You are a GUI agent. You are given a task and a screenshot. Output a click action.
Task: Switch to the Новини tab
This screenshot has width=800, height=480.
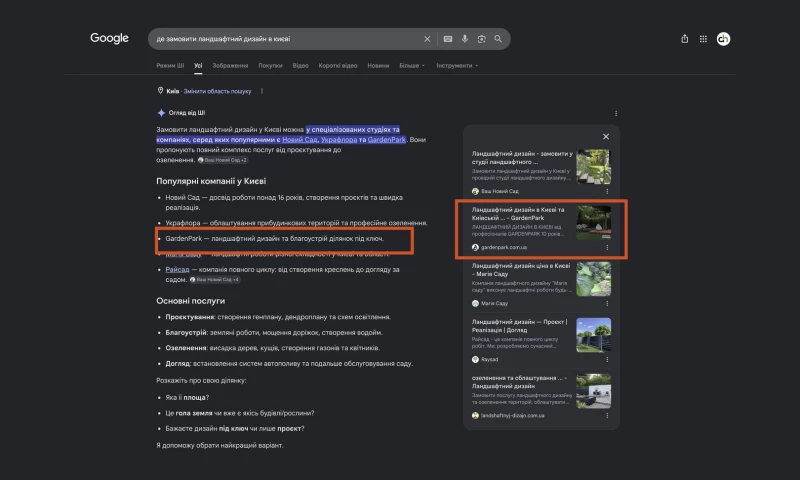[x=378, y=65]
